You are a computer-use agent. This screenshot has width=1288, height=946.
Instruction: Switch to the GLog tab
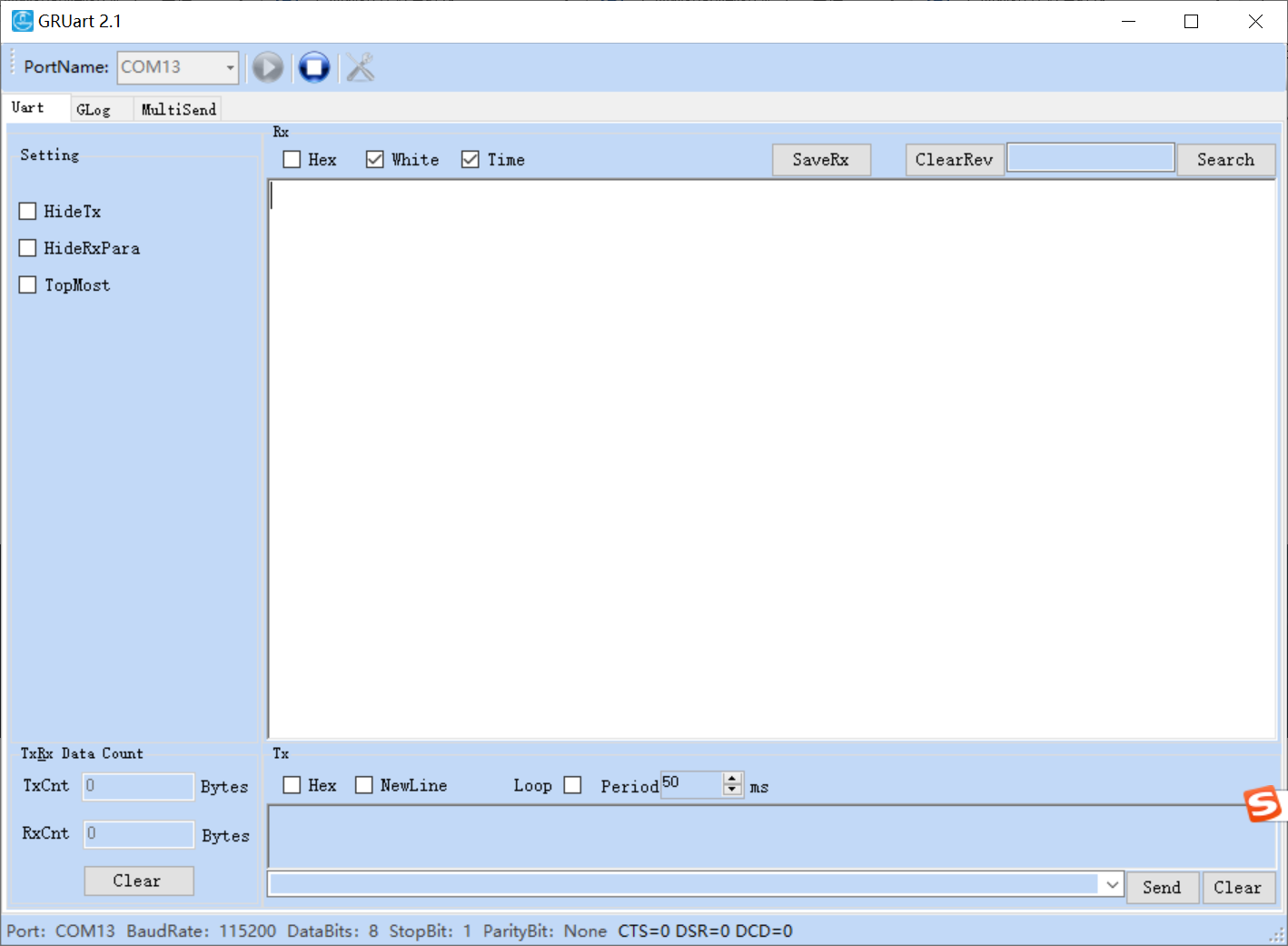(94, 110)
